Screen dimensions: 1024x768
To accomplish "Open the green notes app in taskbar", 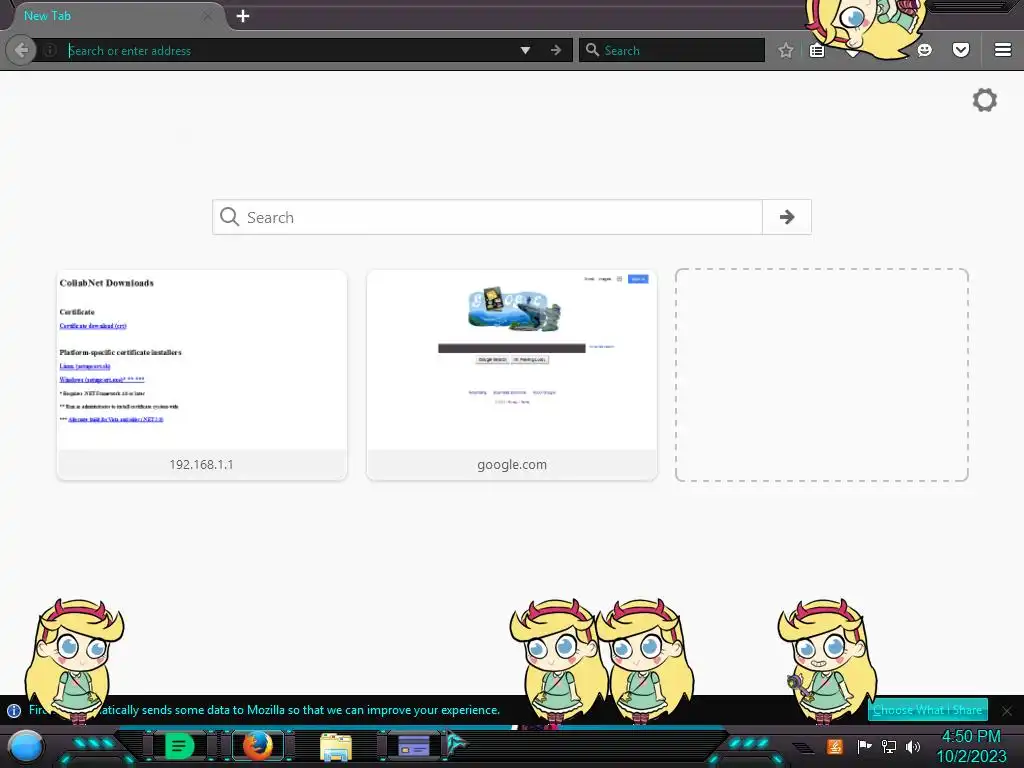I will coord(180,746).
